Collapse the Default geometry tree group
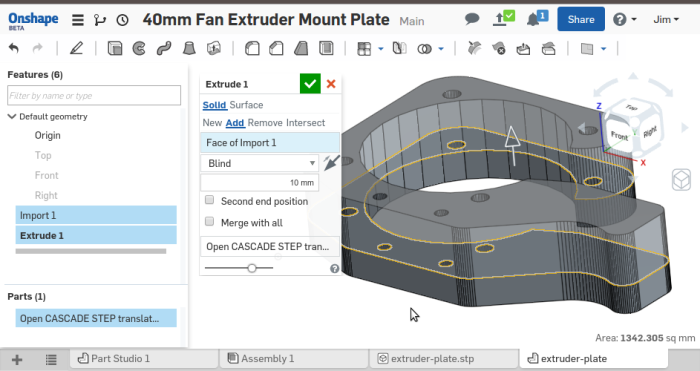The image size is (700, 371). pos(12,117)
